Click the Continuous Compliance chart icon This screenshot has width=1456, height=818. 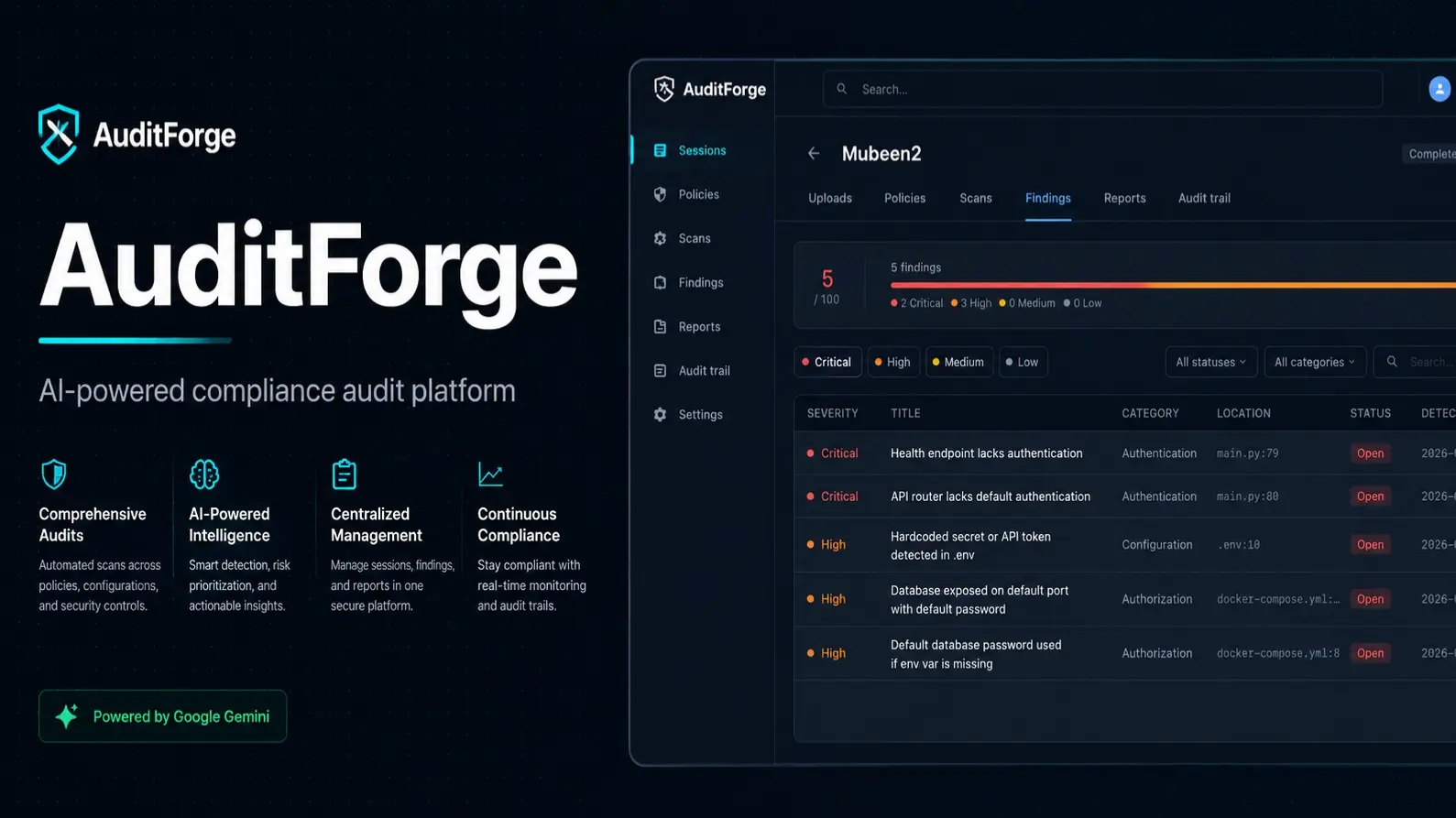pyautogui.click(x=491, y=474)
